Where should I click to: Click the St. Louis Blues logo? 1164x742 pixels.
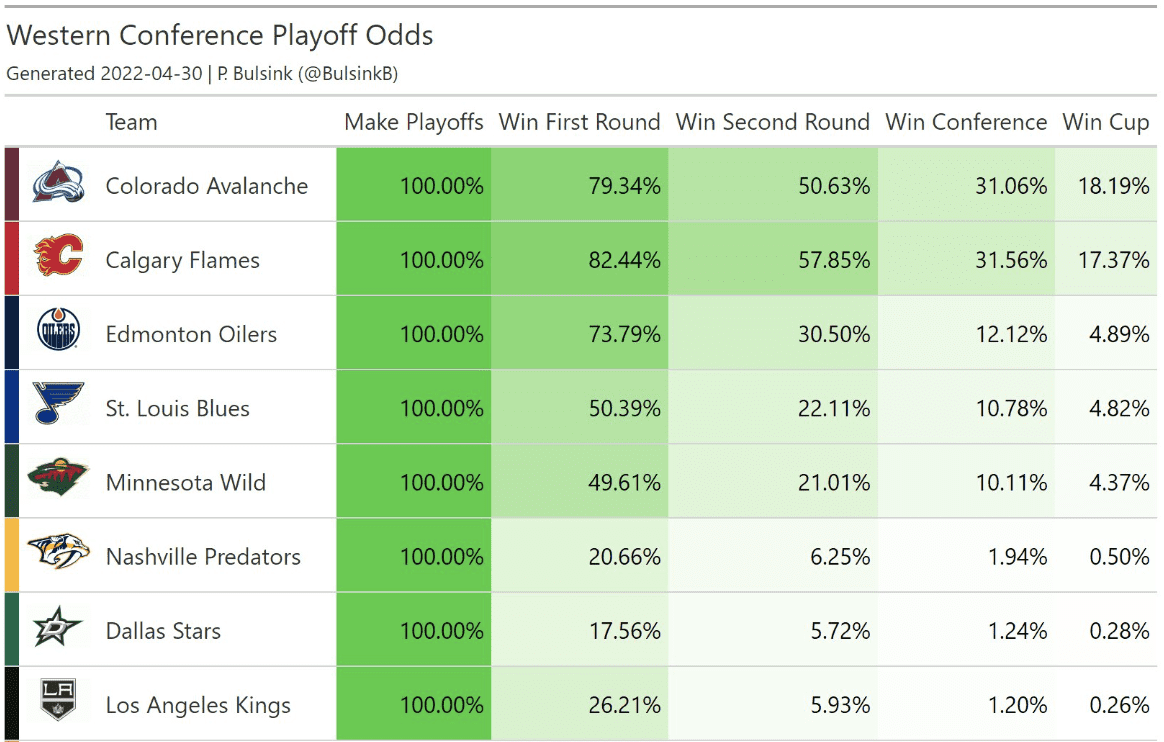coord(58,406)
